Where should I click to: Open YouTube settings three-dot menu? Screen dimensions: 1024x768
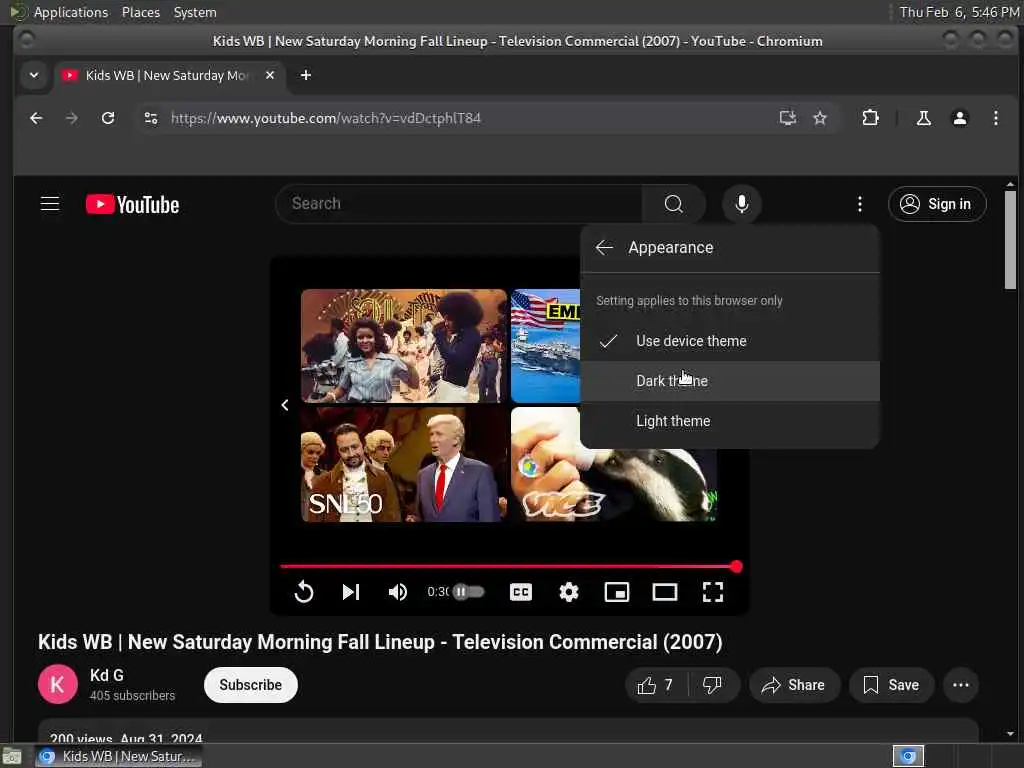(859, 204)
